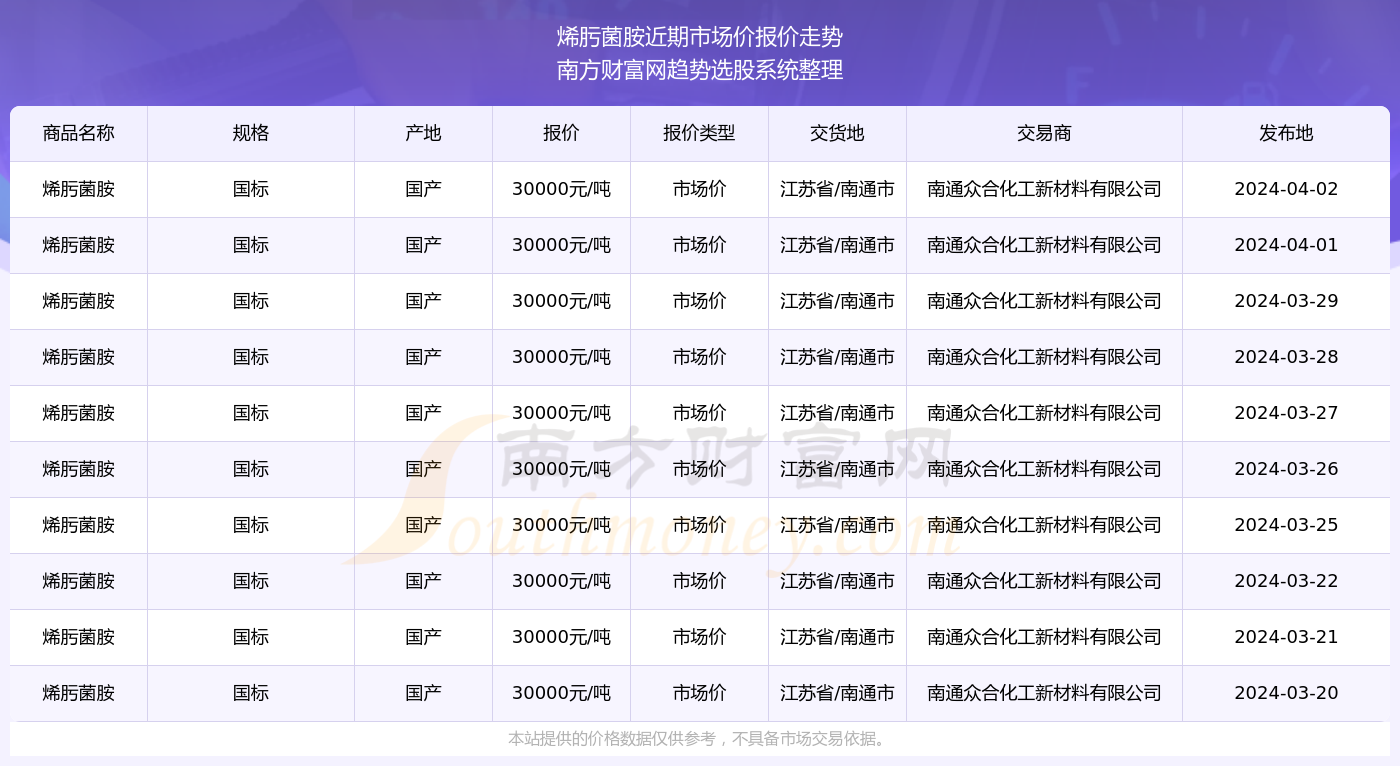Click the 报价类型 column header
This screenshot has width=1400, height=766.
tap(699, 133)
